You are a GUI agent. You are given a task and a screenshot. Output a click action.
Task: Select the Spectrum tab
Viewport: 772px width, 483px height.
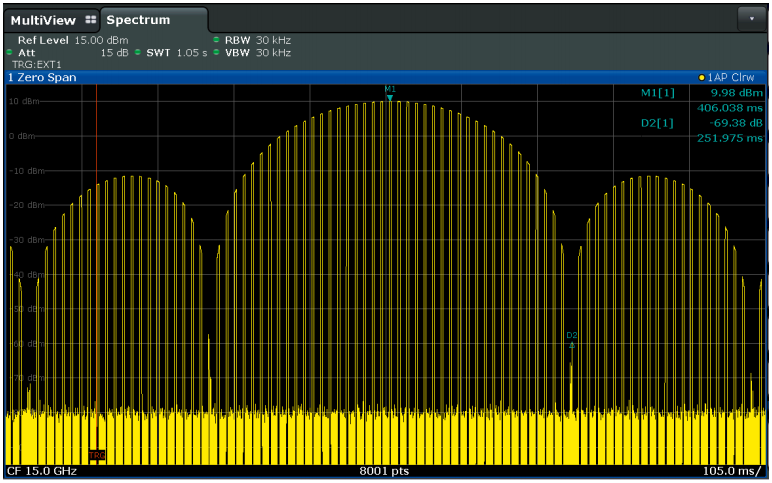tap(139, 20)
